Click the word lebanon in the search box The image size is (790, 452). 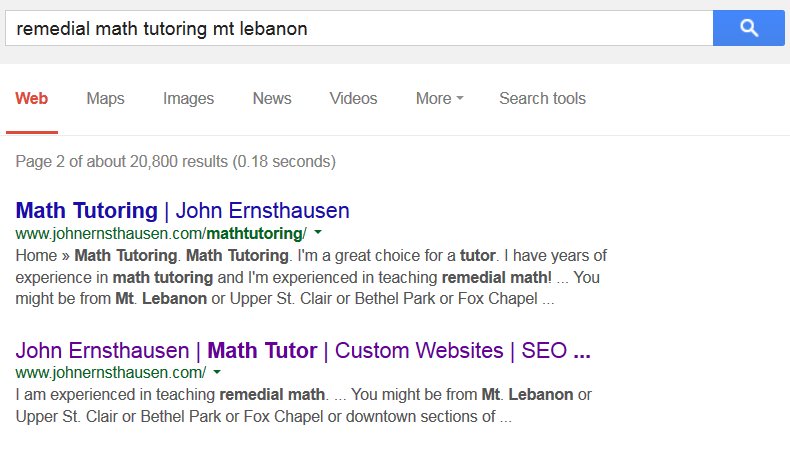click(273, 29)
